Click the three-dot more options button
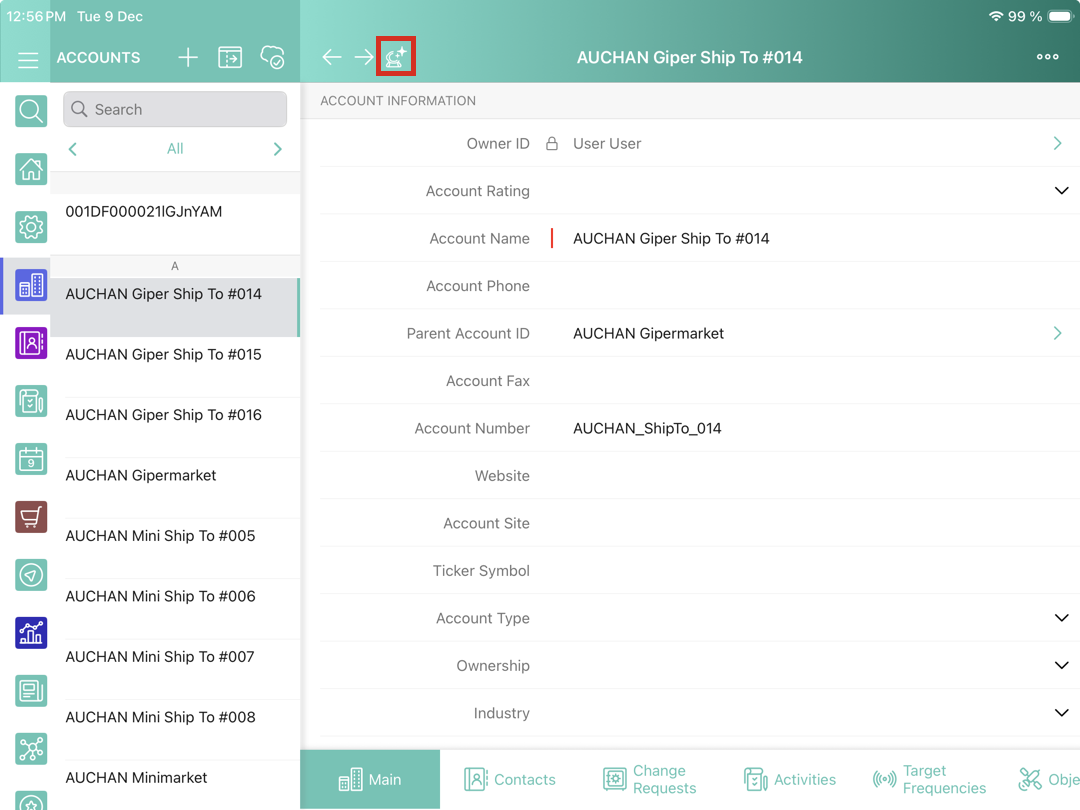This screenshot has width=1080, height=810. point(1047,57)
